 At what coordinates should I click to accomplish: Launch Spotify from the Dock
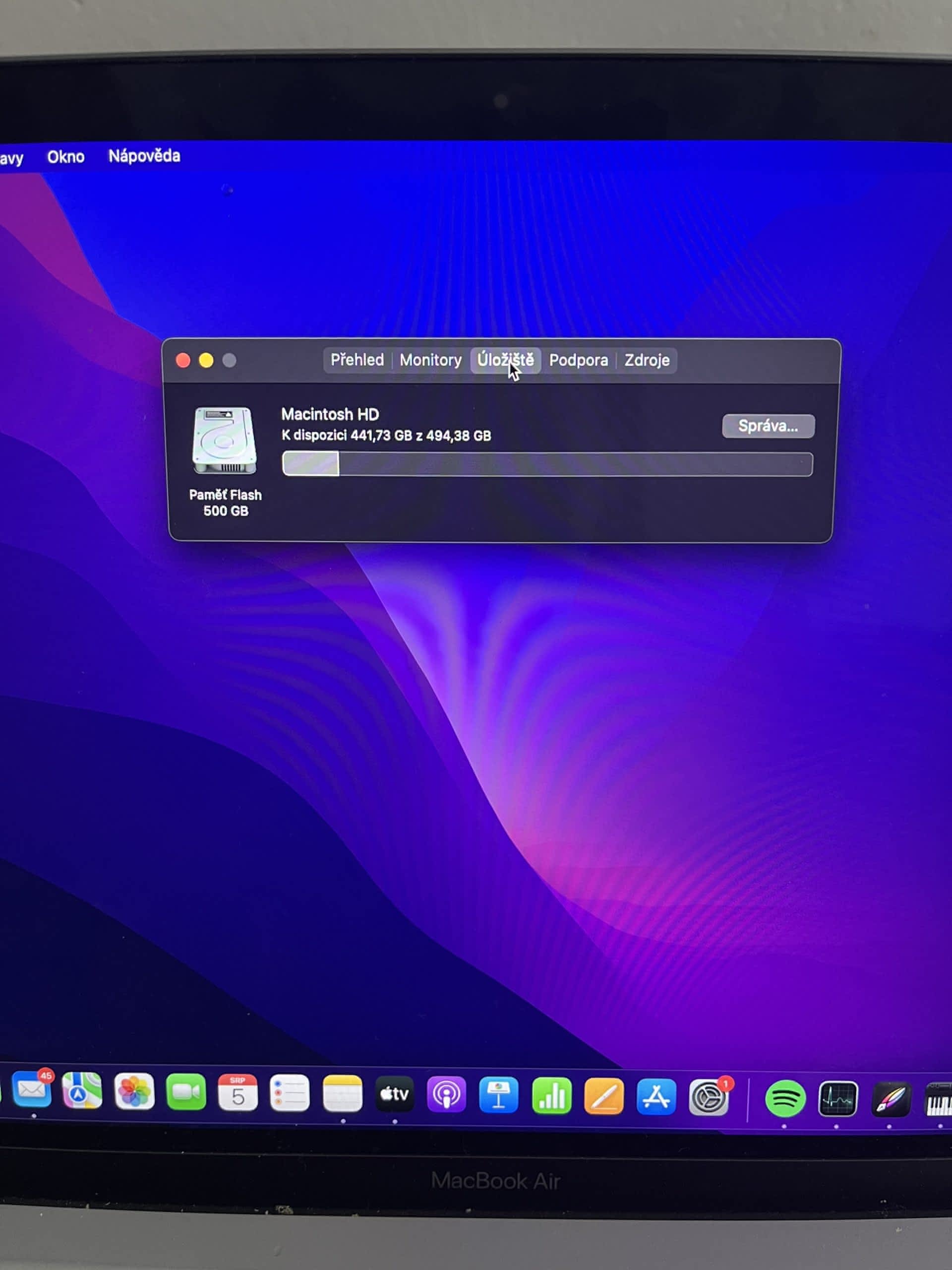[785, 1099]
